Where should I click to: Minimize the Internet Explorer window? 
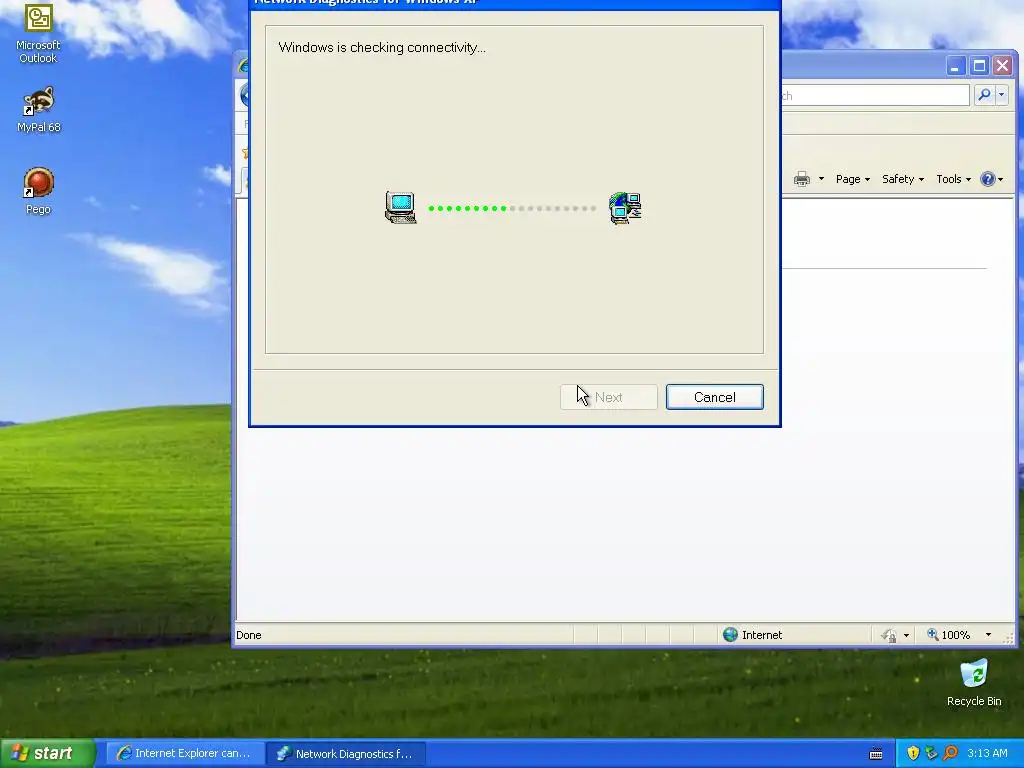tap(955, 66)
